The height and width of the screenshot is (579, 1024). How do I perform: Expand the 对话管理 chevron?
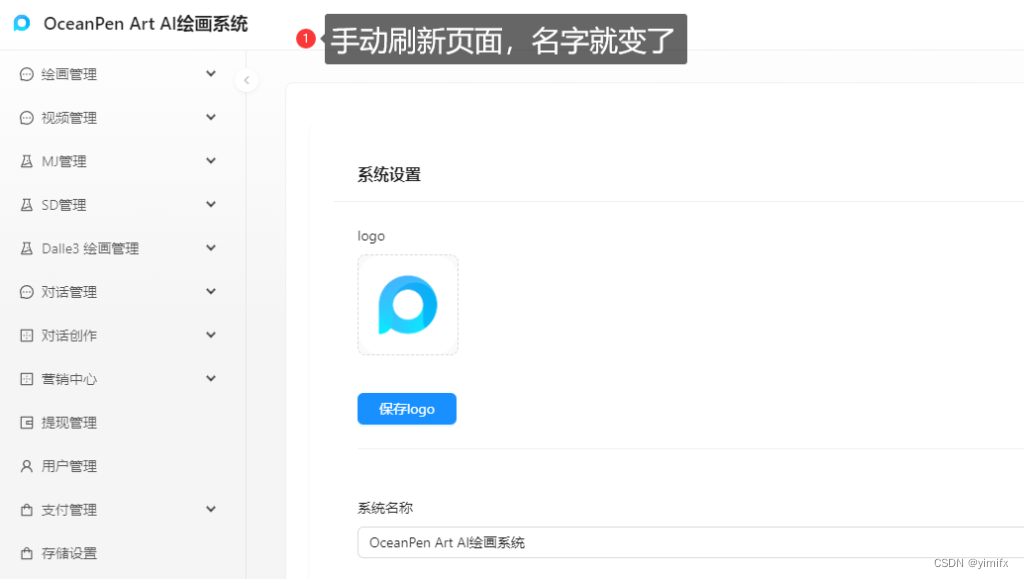point(210,292)
